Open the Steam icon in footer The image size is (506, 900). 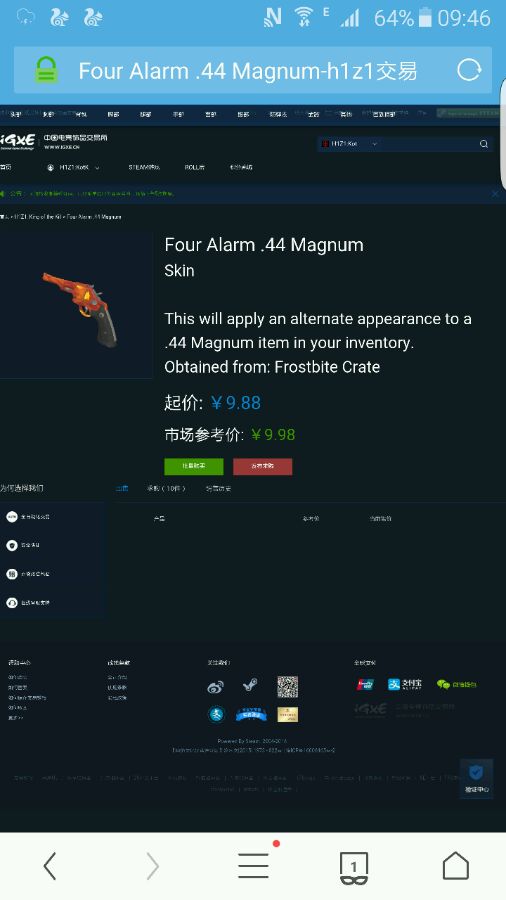tap(250, 685)
